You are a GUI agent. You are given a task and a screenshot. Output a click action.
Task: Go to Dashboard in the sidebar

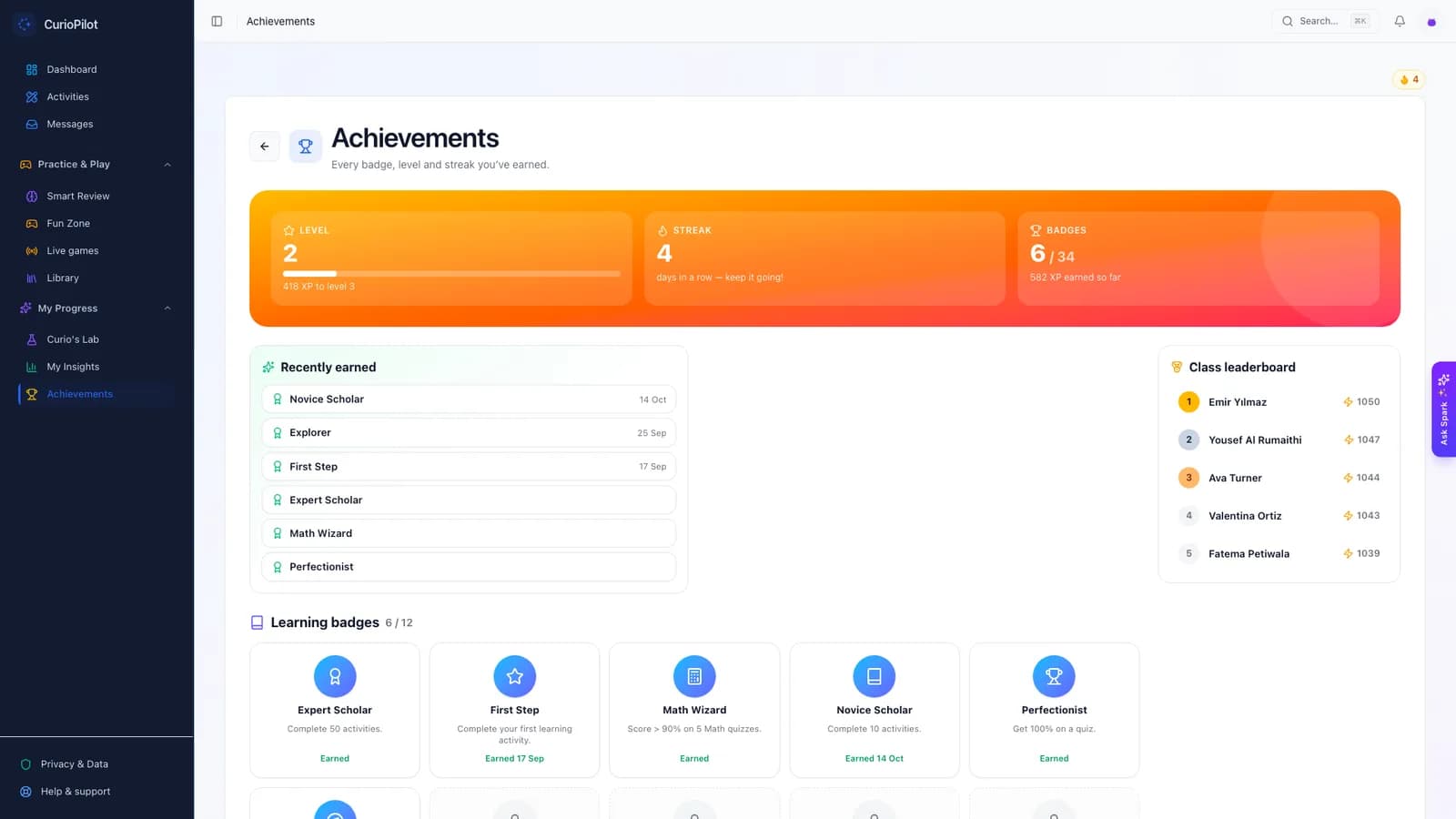96,69
